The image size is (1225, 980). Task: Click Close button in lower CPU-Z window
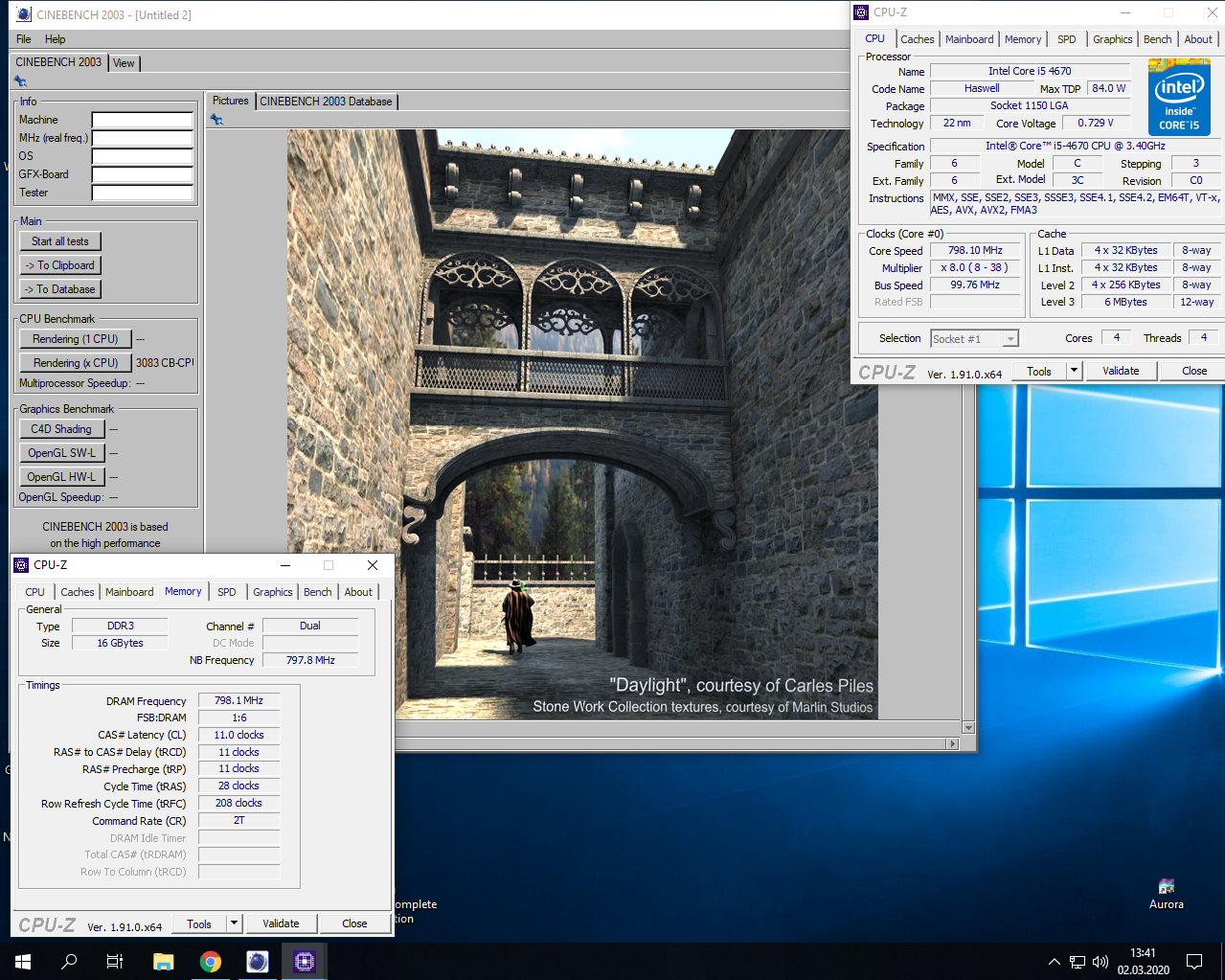[x=354, y=923]
